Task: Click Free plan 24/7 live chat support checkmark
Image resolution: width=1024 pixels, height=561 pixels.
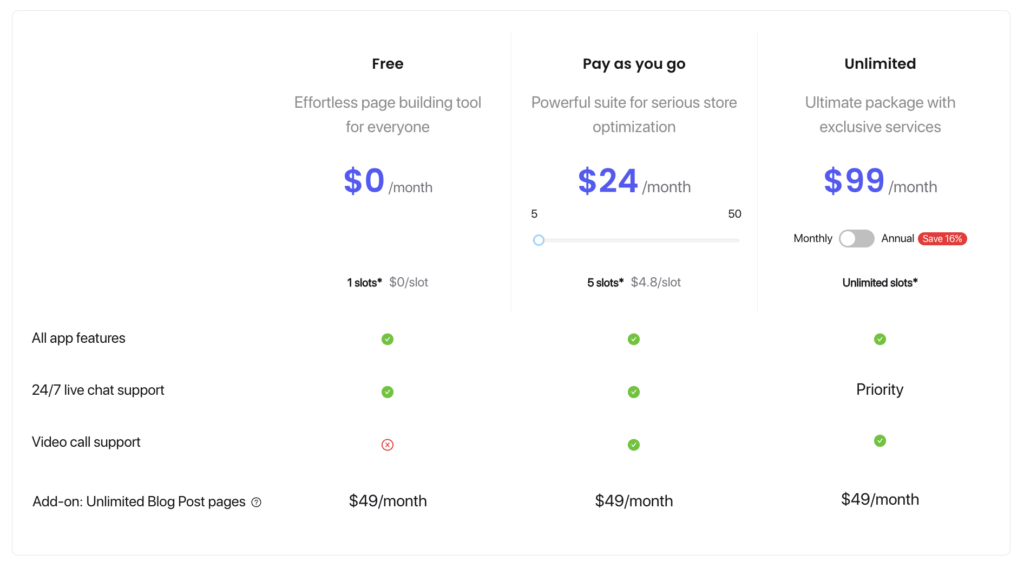Action: [x=387, y=392]
